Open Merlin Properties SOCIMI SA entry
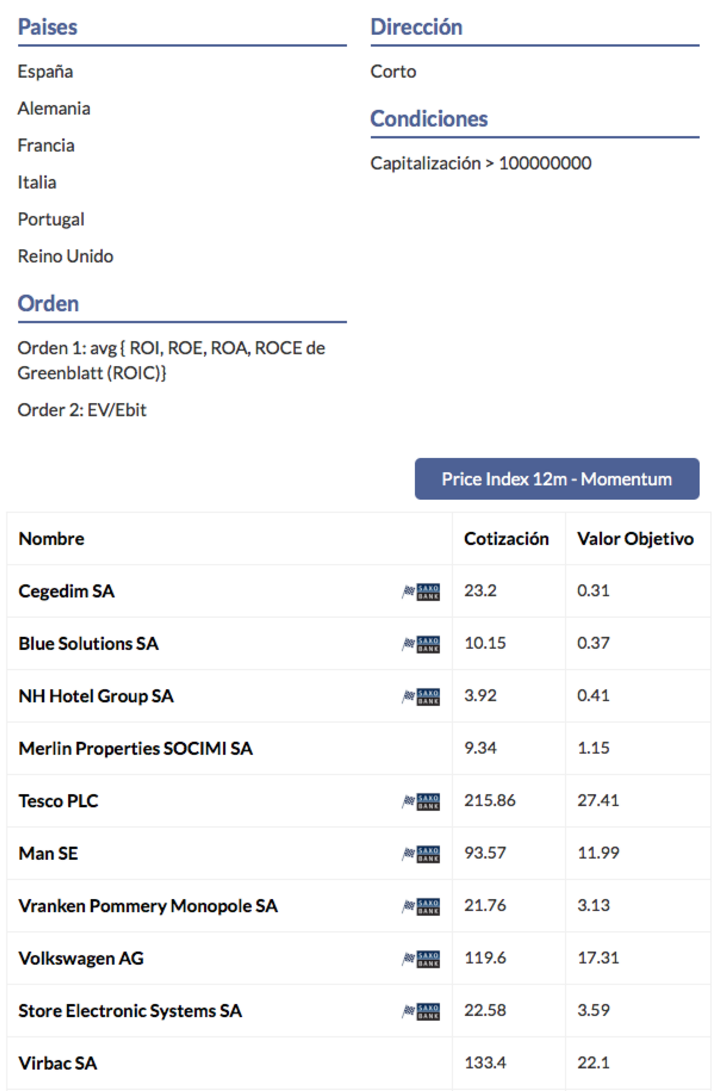This screenshot has height=1091, width=717. coord(136,749)
